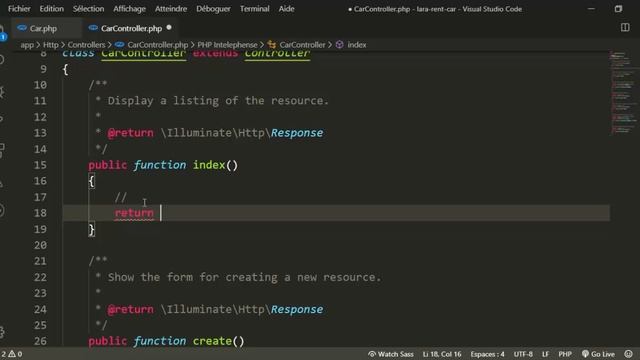640x360 pixels.
Task: Click the word 'index' in function declaration
Action: (209, 165)
